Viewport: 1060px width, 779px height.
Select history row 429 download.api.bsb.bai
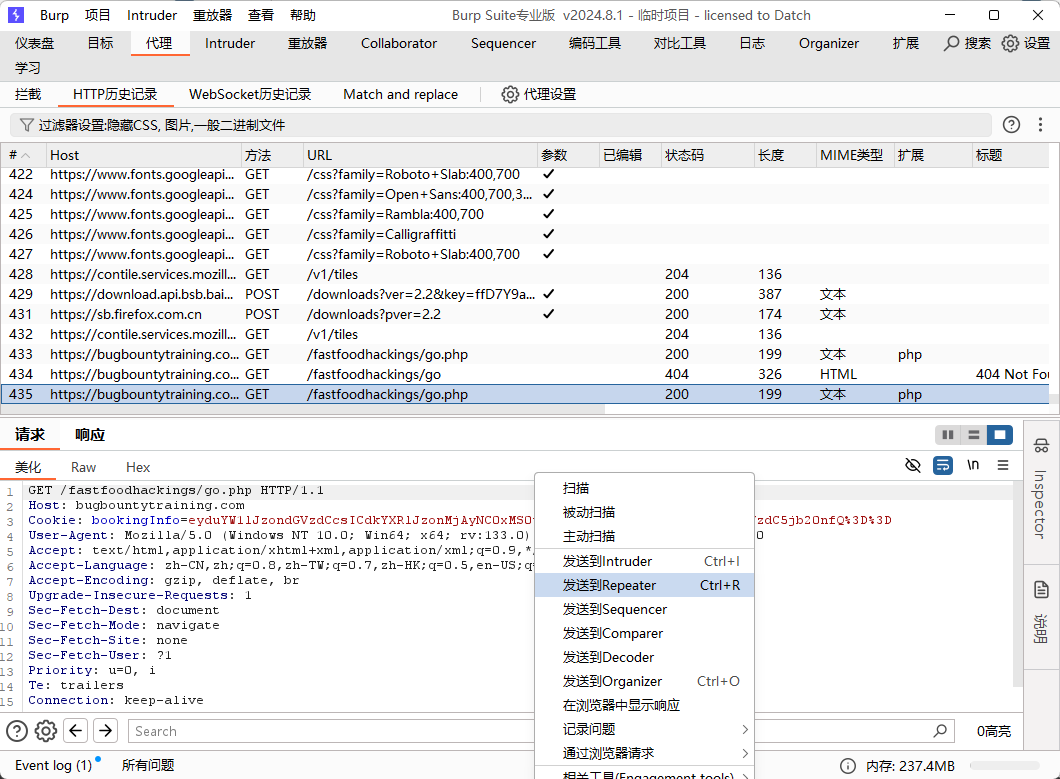coord(525,294)
